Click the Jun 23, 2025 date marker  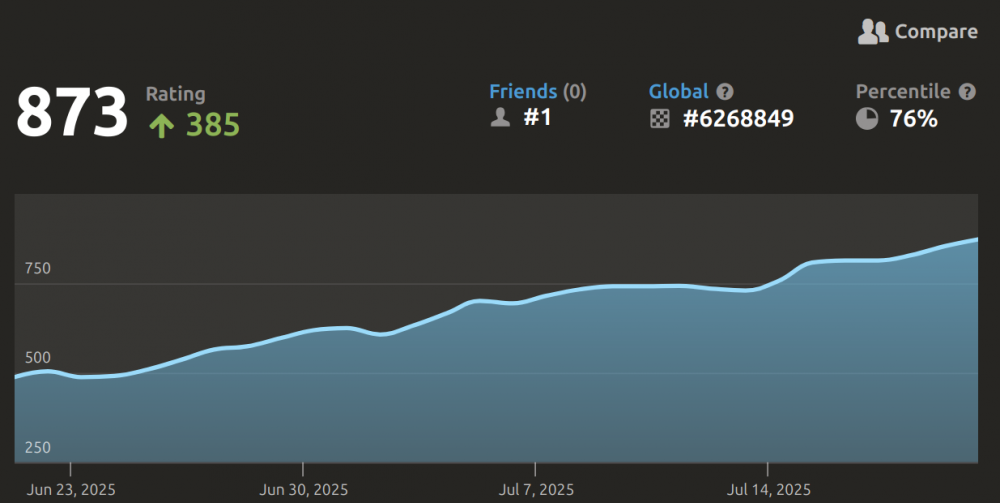[71, 489]
